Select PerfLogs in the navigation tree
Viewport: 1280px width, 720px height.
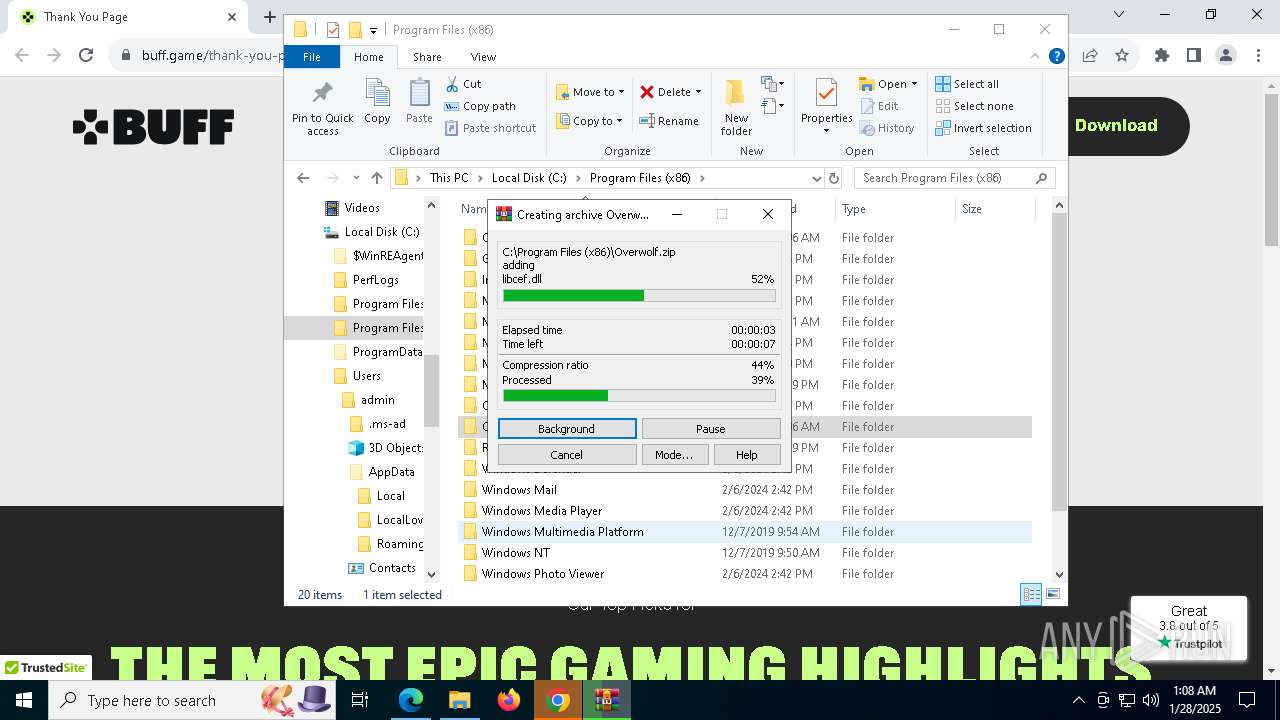tap(376, 280)
